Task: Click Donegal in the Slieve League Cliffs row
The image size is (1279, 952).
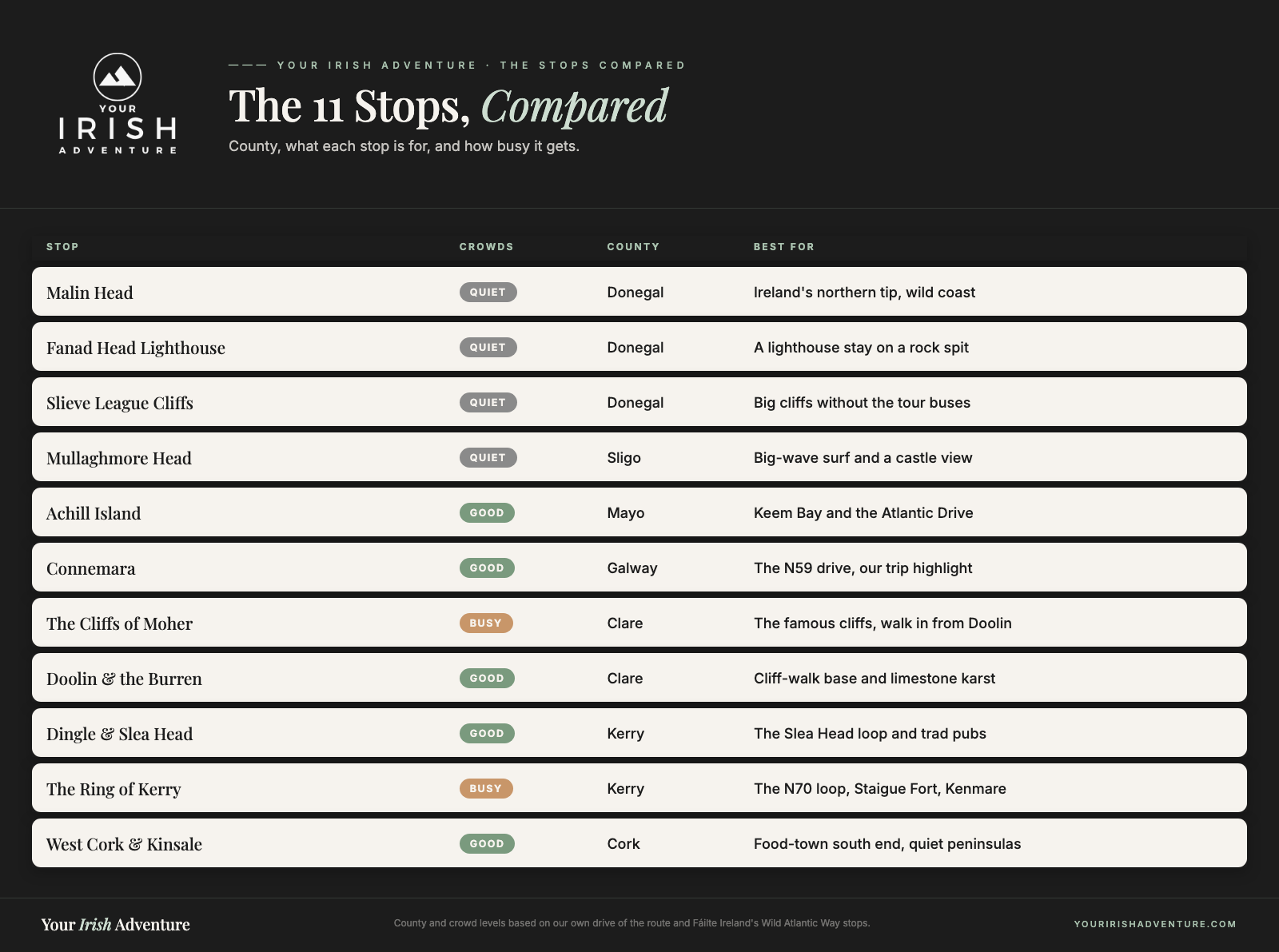Action: [x=636, y=403]
